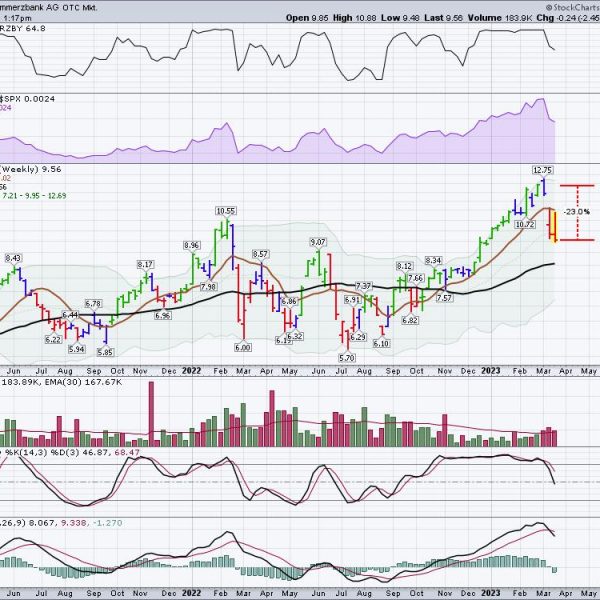Click the 5.94 price label

tap(77, 349)
